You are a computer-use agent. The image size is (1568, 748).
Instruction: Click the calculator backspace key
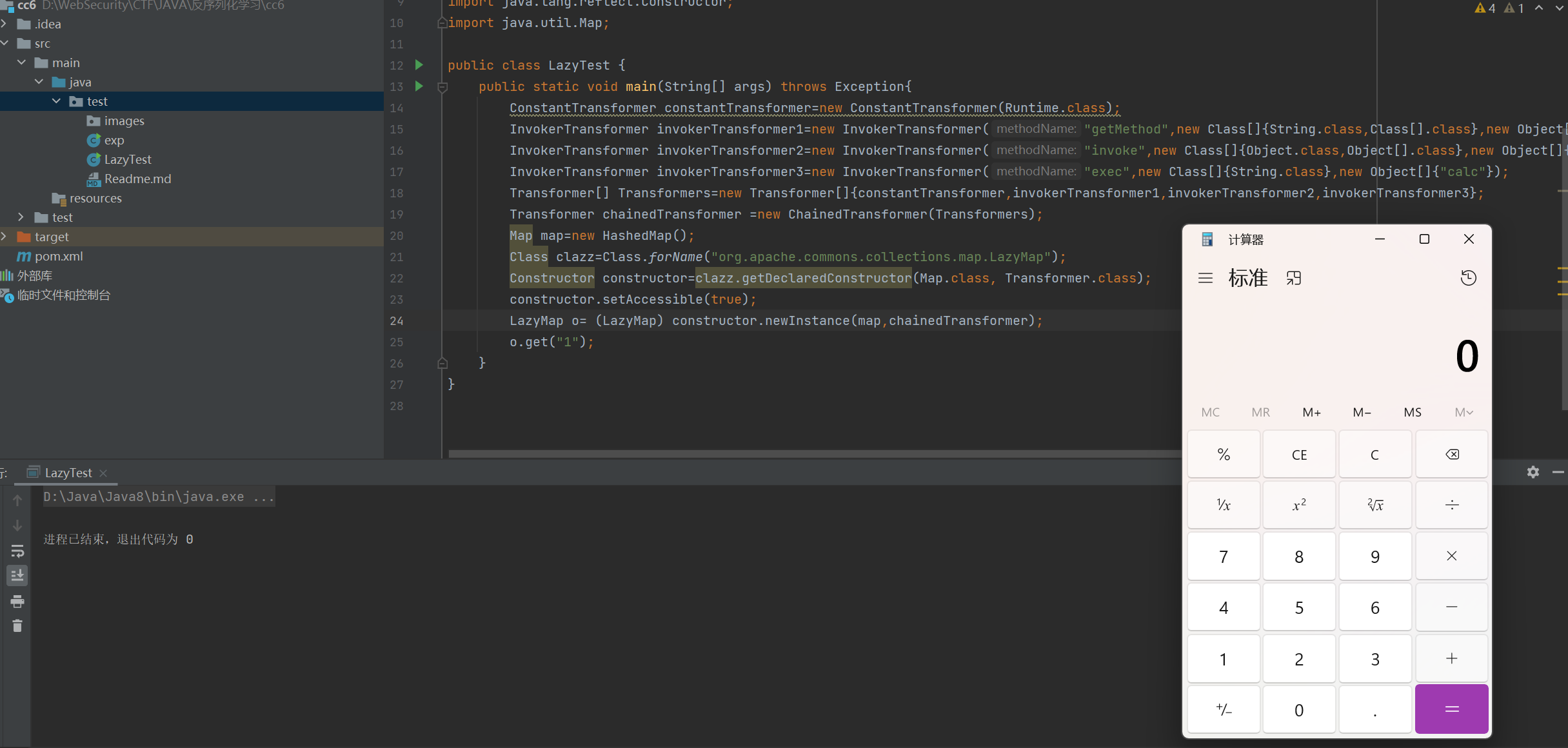coord(1451,455)
